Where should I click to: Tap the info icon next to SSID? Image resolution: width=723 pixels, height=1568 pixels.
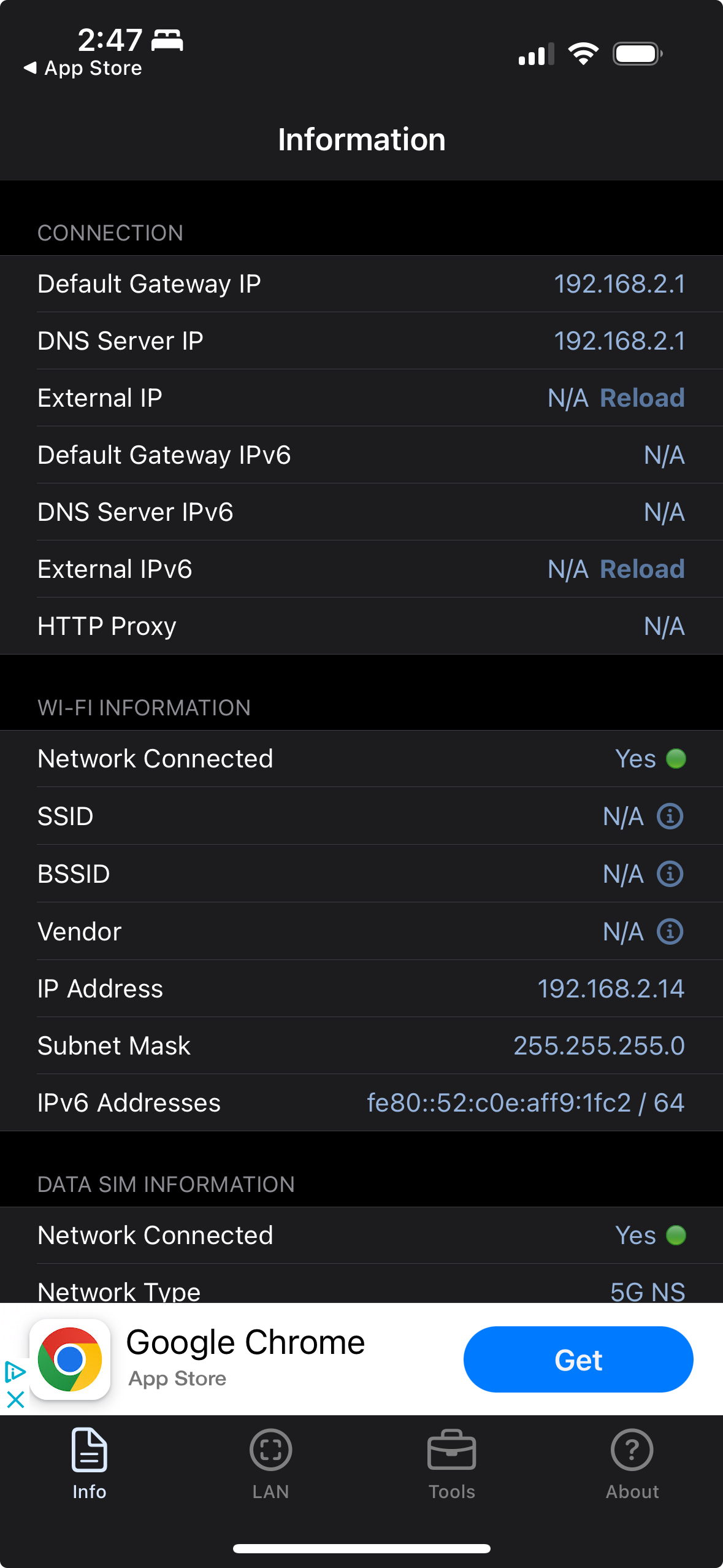point(670,817)
